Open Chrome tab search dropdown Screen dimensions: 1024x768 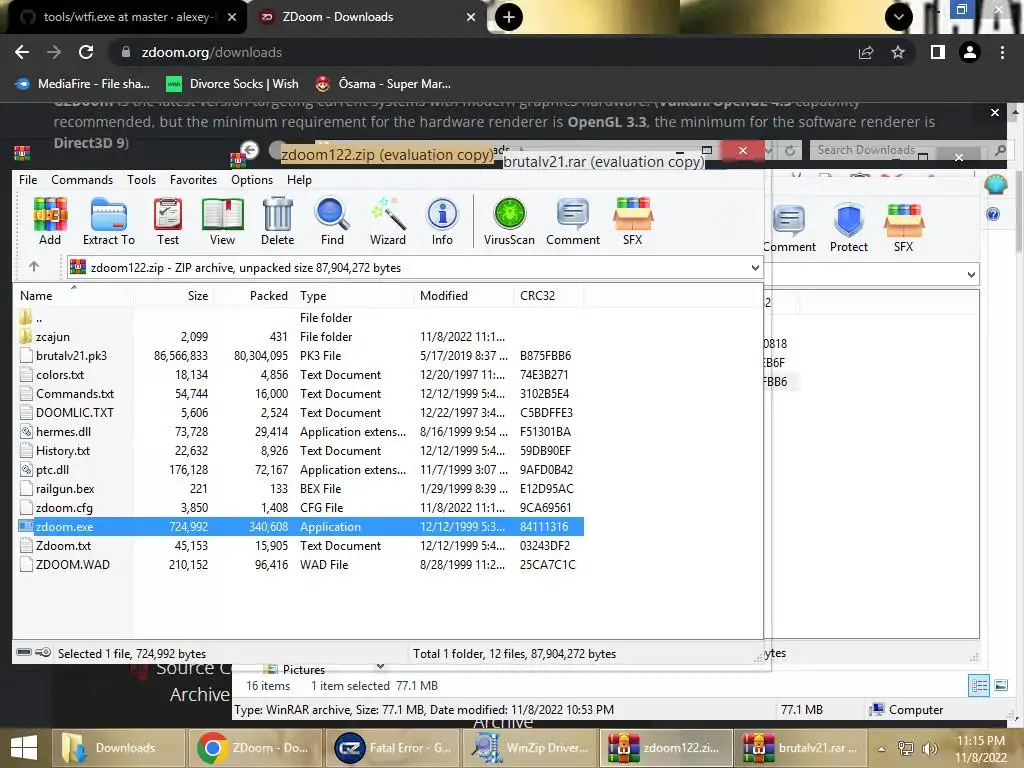[899, 17]
